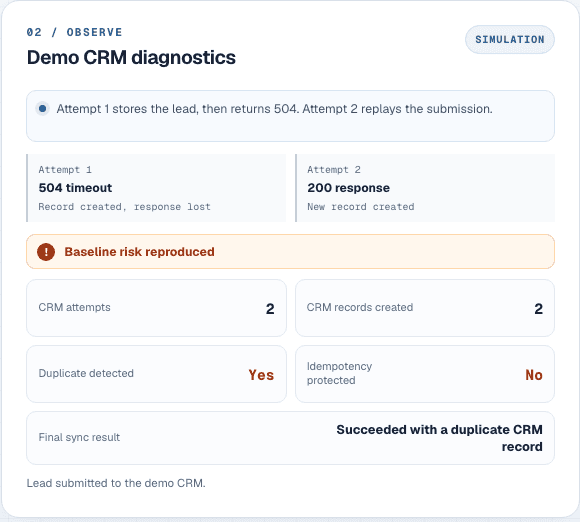Click the '200 response' result text
This screenshot has height=522, width=580.
(x=348, y=188)
